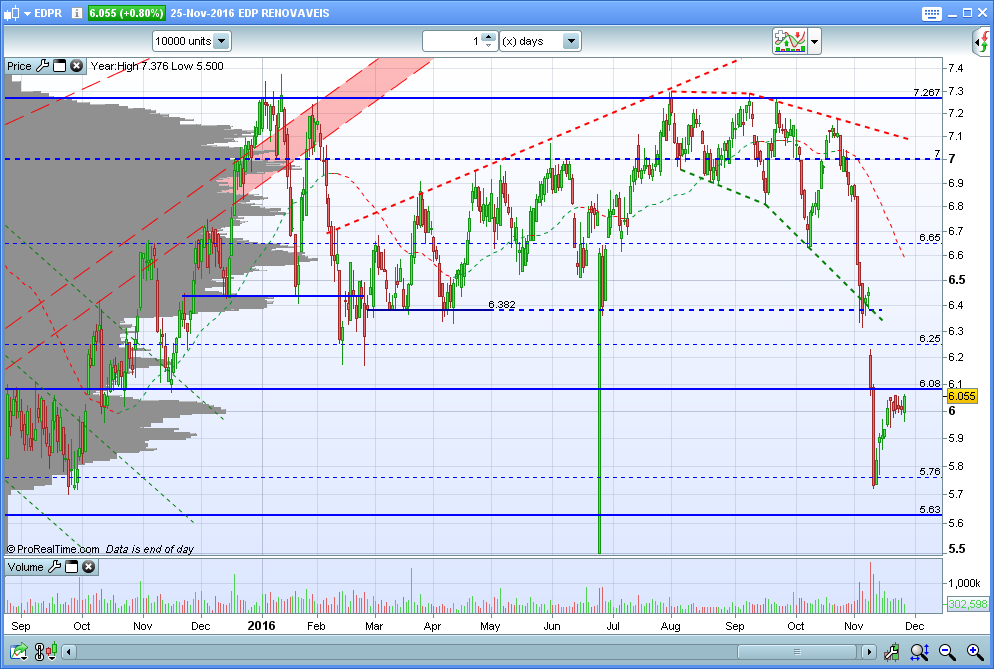This screenshot has height=669, width=994.
Task: Open the linked candlestick chart style icon
Action: click(46, 651)
